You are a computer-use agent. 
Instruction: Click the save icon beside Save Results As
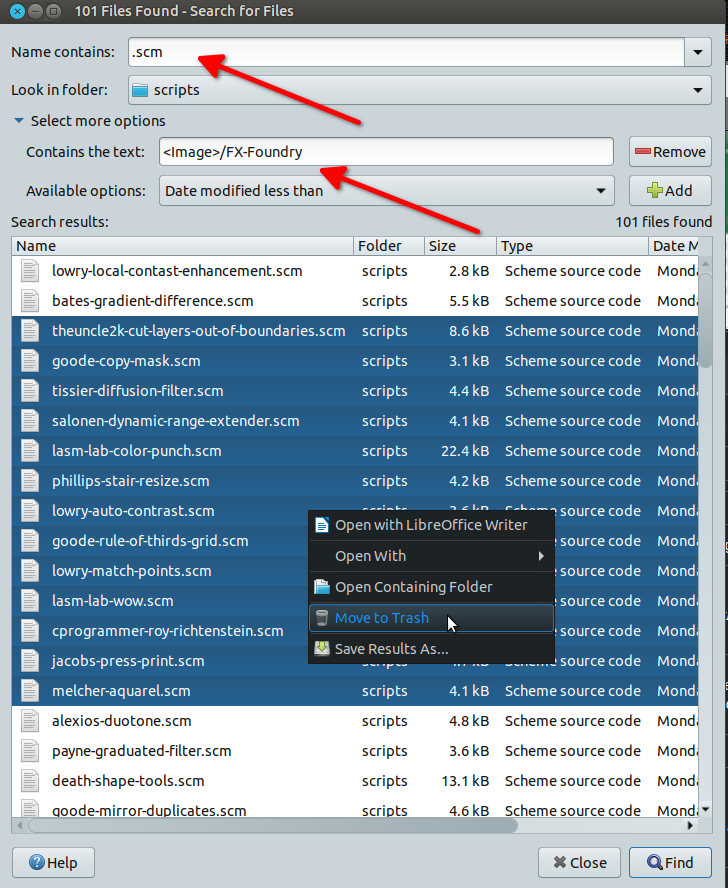pyautogui.click(x=322, y=648)
